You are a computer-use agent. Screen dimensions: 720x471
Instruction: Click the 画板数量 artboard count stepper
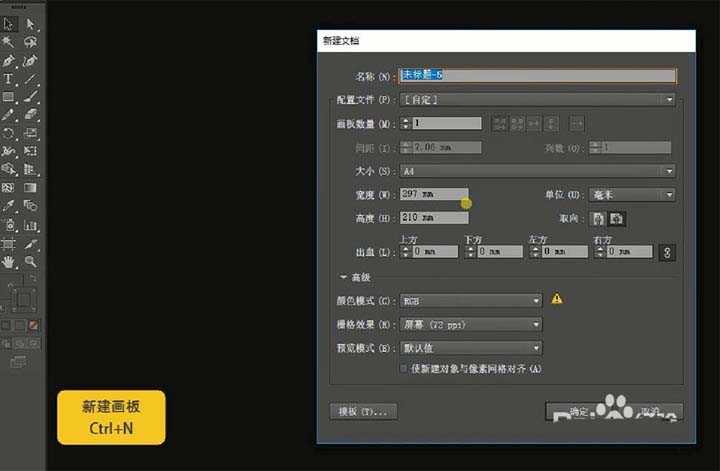click(x=405, y=123)
